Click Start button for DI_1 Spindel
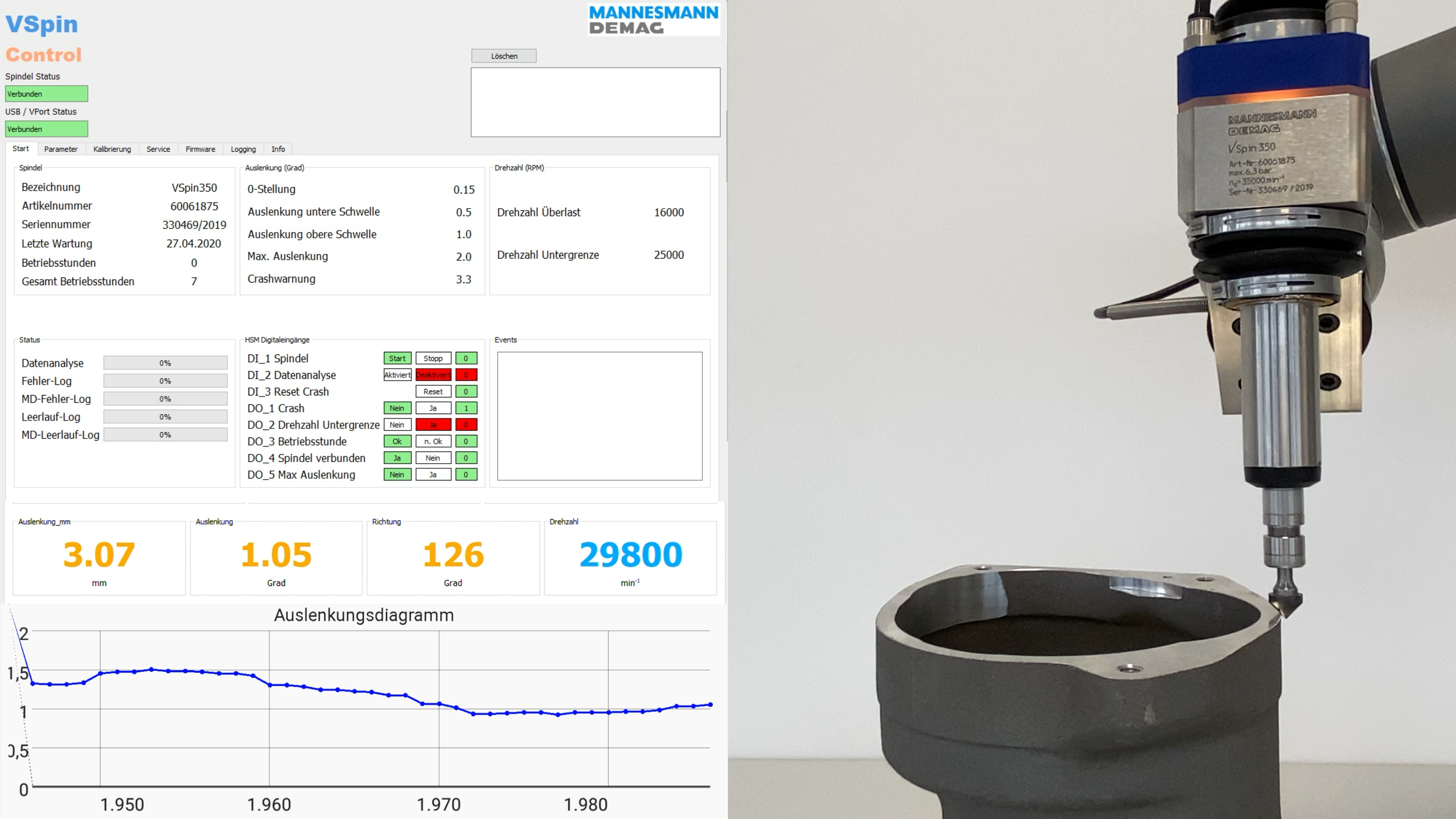Screen dimensions: 1456x819 (397, 358)
